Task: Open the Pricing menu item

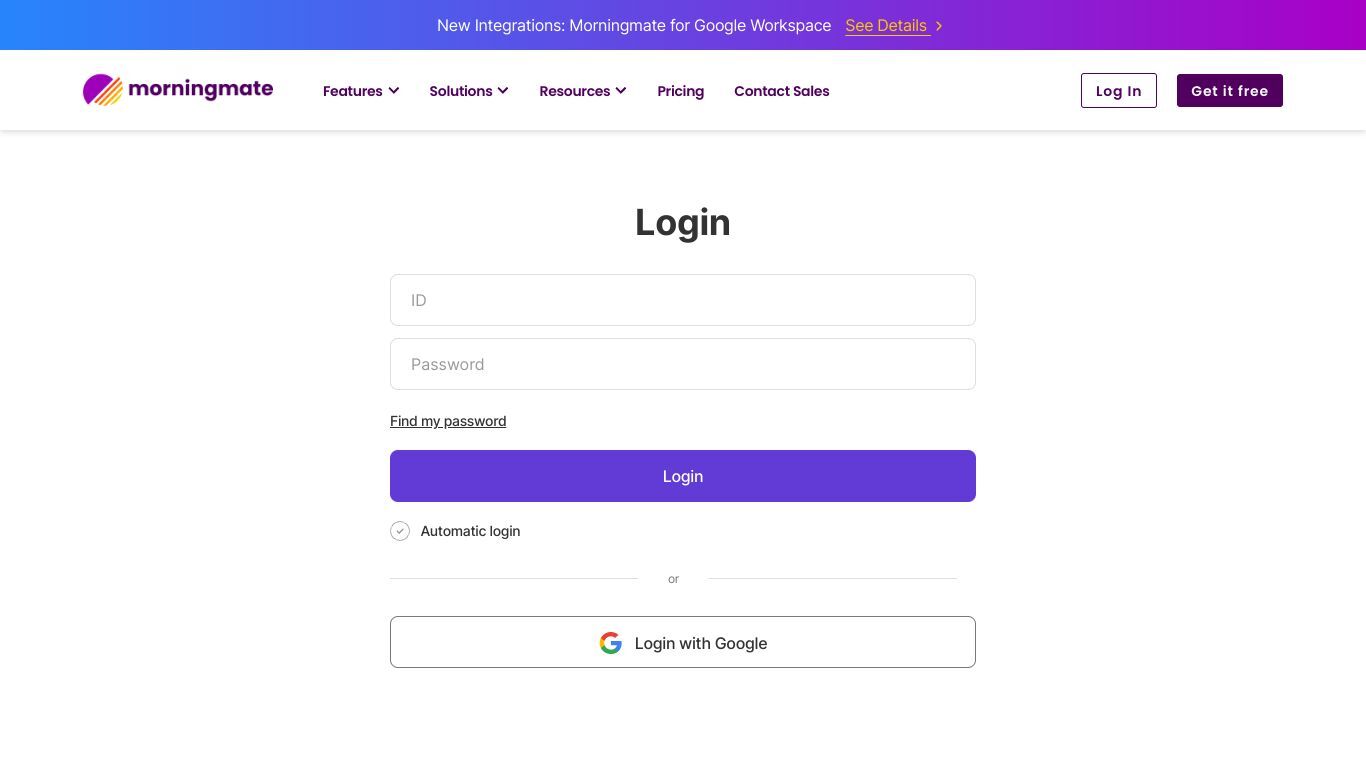Action: [681, 91]
